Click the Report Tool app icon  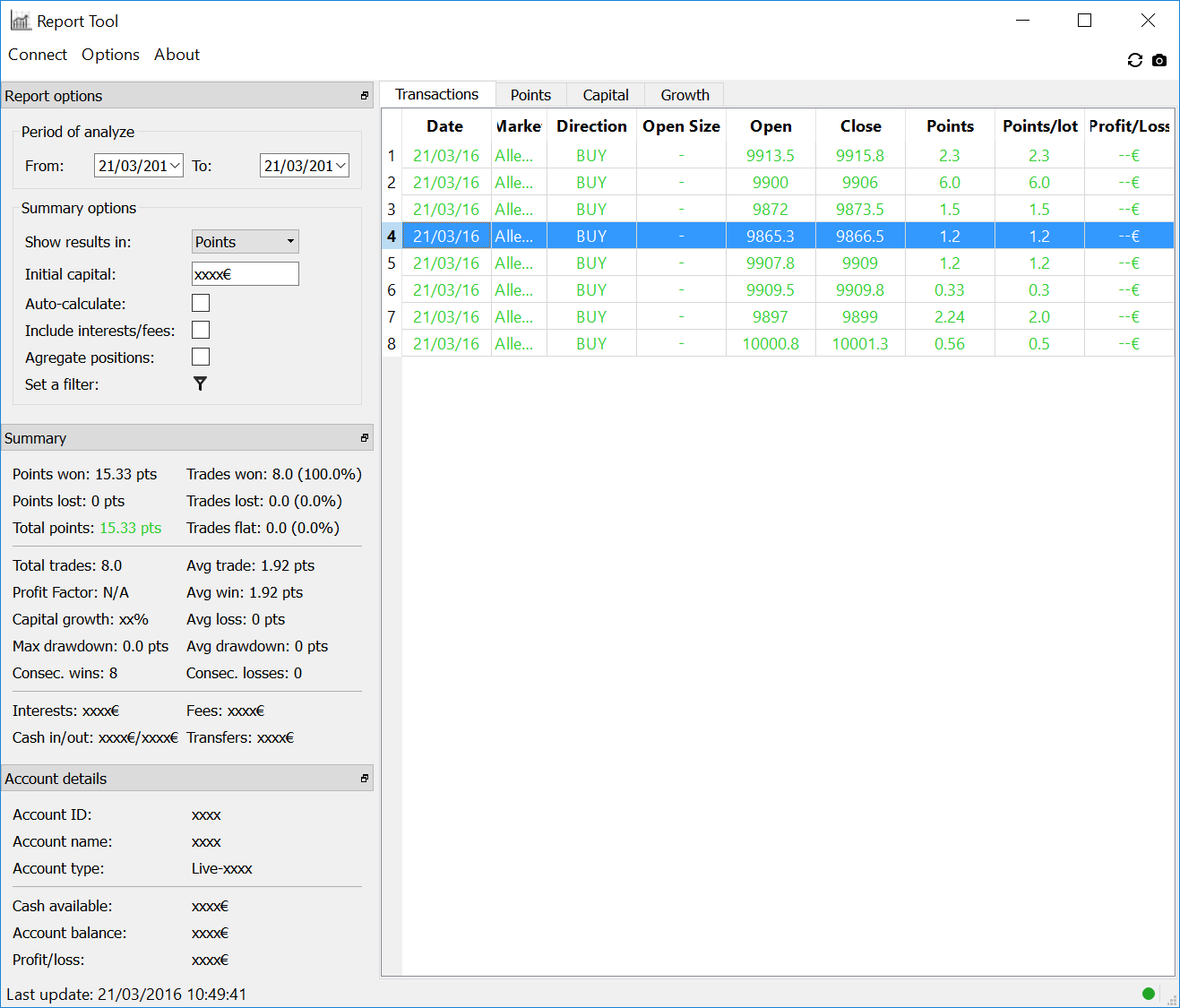21,21
